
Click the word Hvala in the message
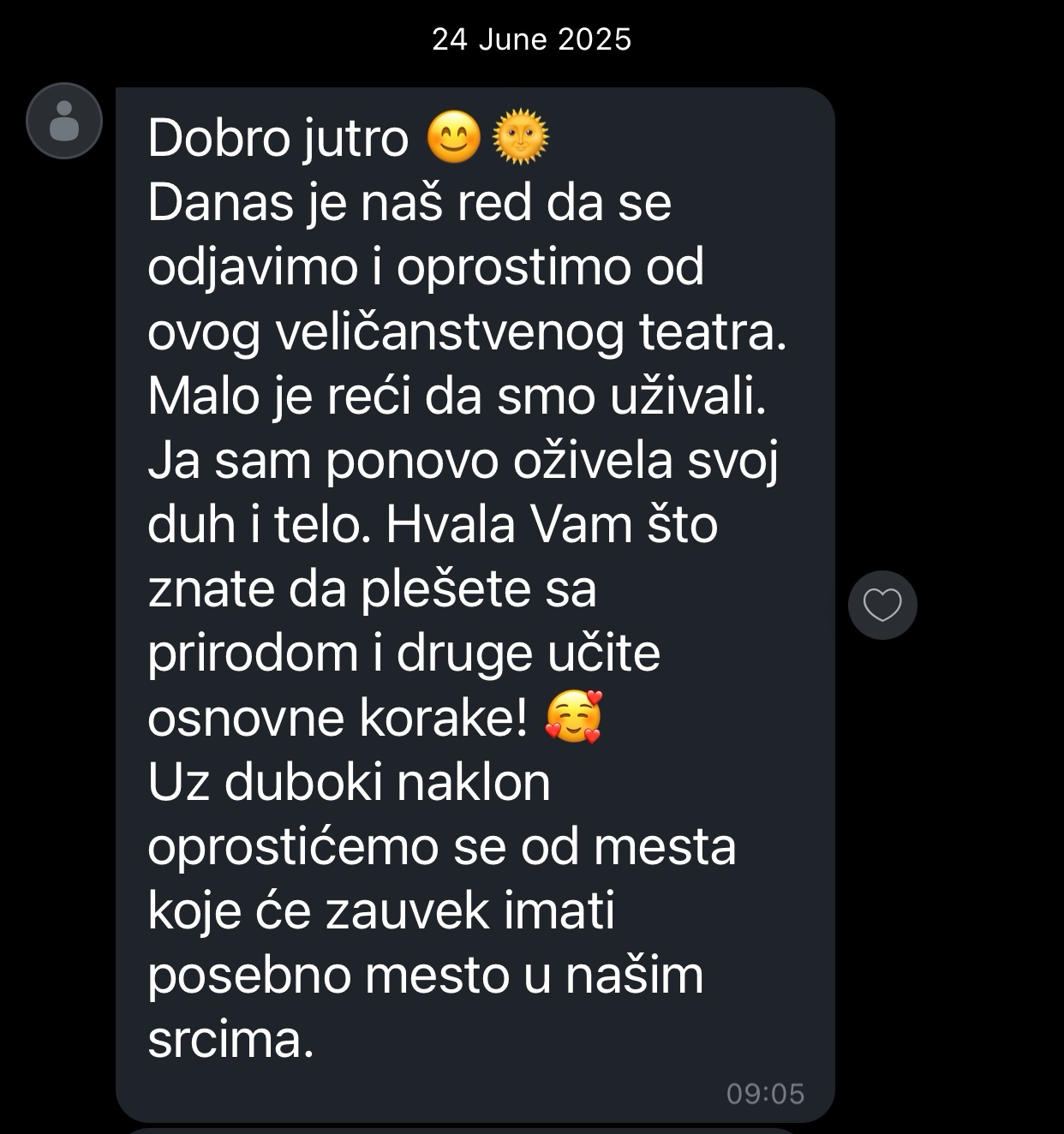pos(451,524)
